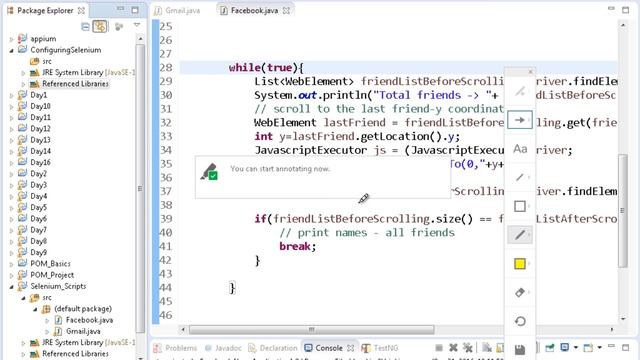
Task: Minimize the editor area
Action: [x=611, y=9]
